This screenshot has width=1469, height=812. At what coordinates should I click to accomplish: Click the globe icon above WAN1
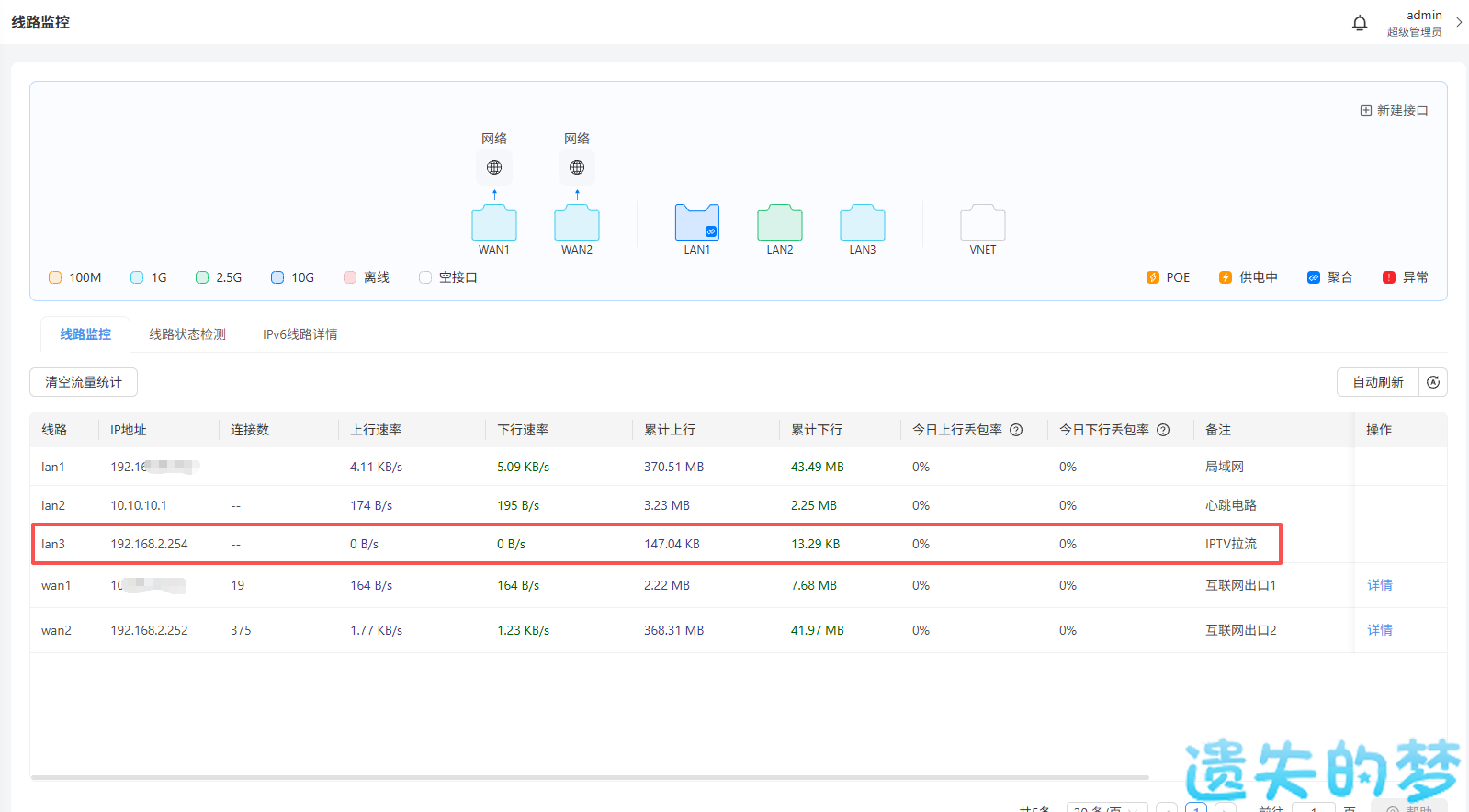click(494, 167)
